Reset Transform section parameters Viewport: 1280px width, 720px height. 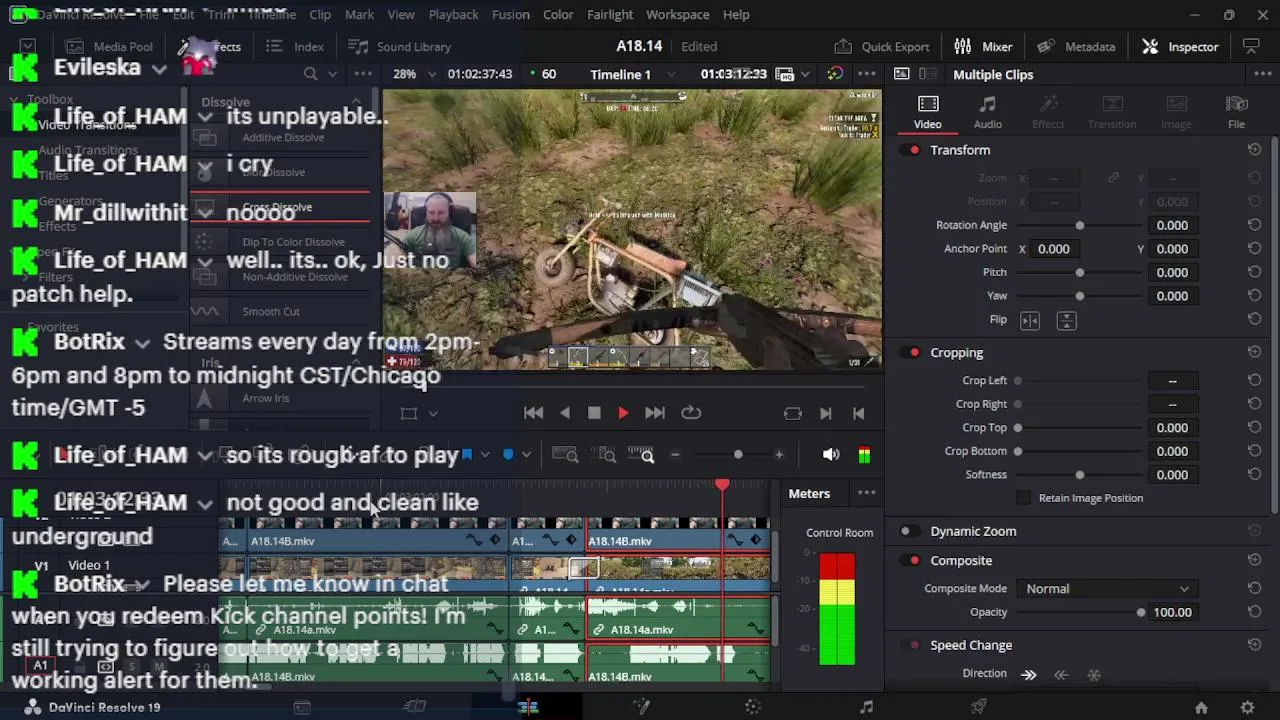1254,150
